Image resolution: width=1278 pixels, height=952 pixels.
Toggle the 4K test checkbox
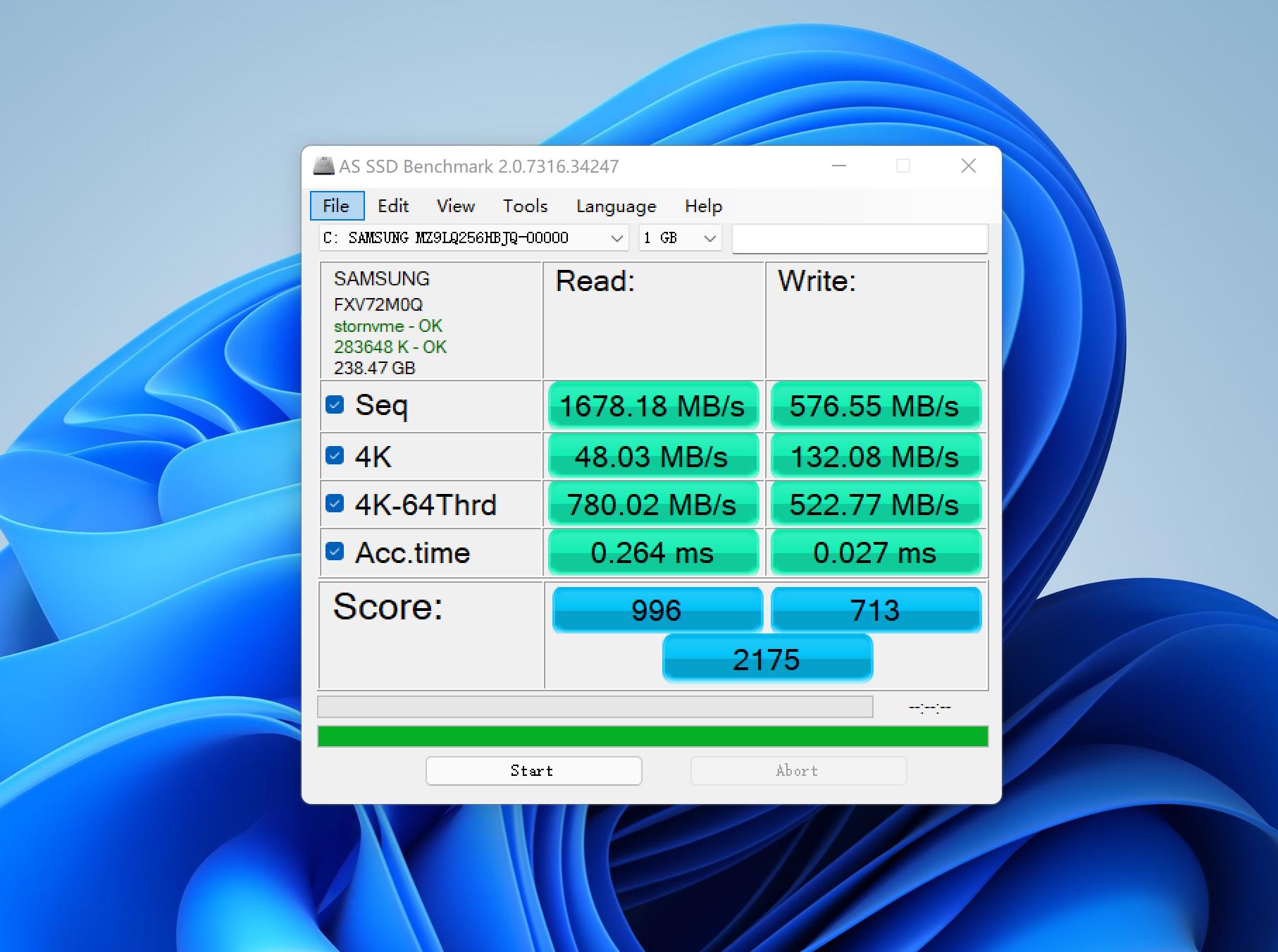tap(335, 456)
